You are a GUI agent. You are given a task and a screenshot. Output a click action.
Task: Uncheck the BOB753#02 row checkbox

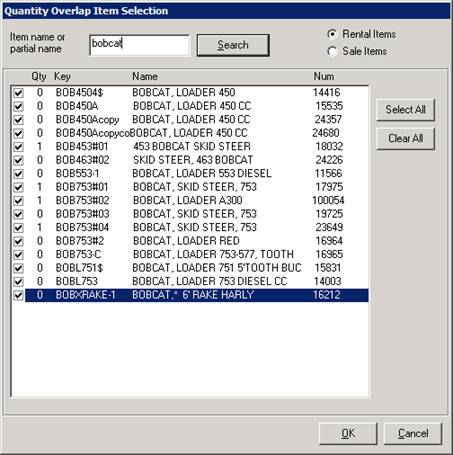18,201
